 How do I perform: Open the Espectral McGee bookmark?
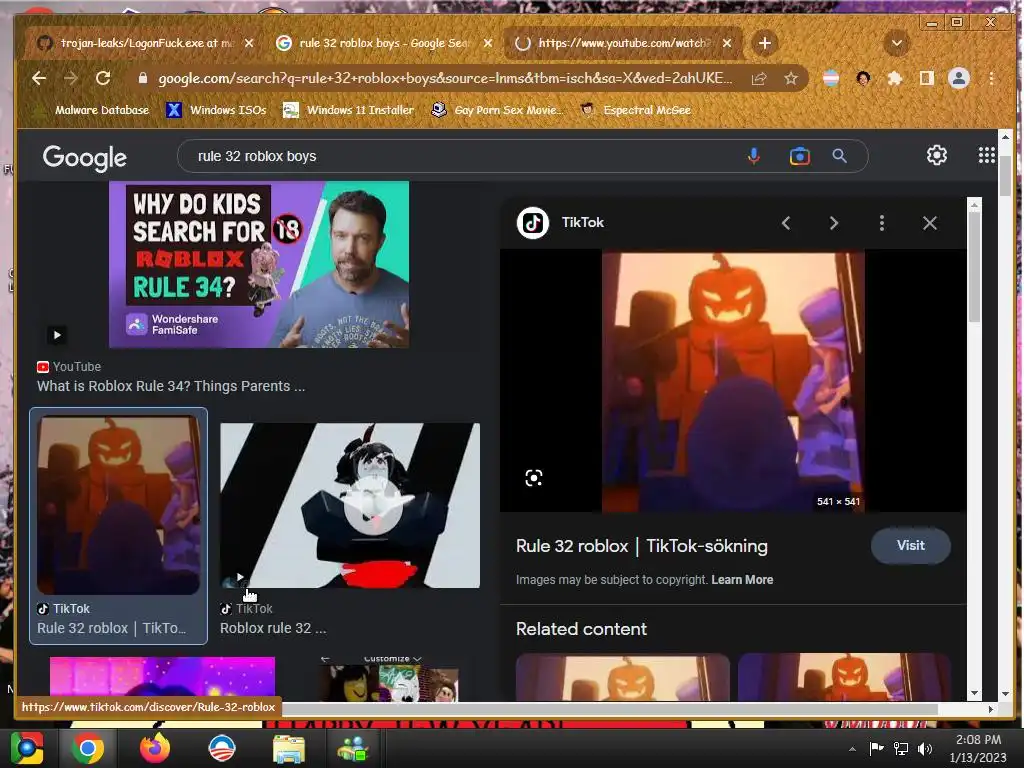[x=636, y=110]
